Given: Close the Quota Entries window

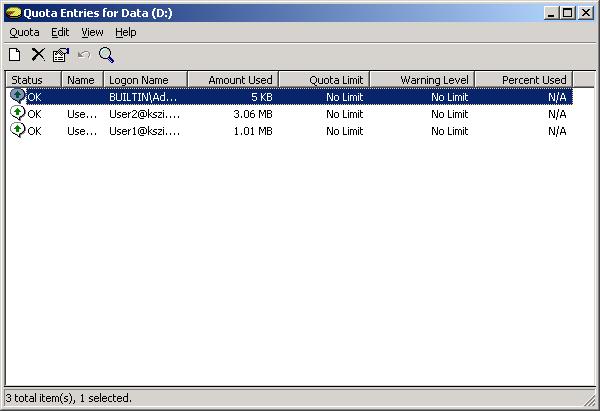Looking at the screenshot, I should coord(586,13).
